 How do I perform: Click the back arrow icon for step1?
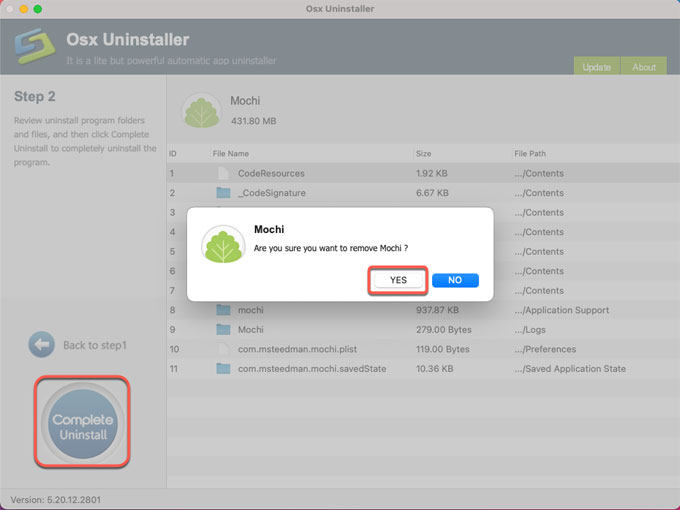pyautogui.click(x=41, y=345)
